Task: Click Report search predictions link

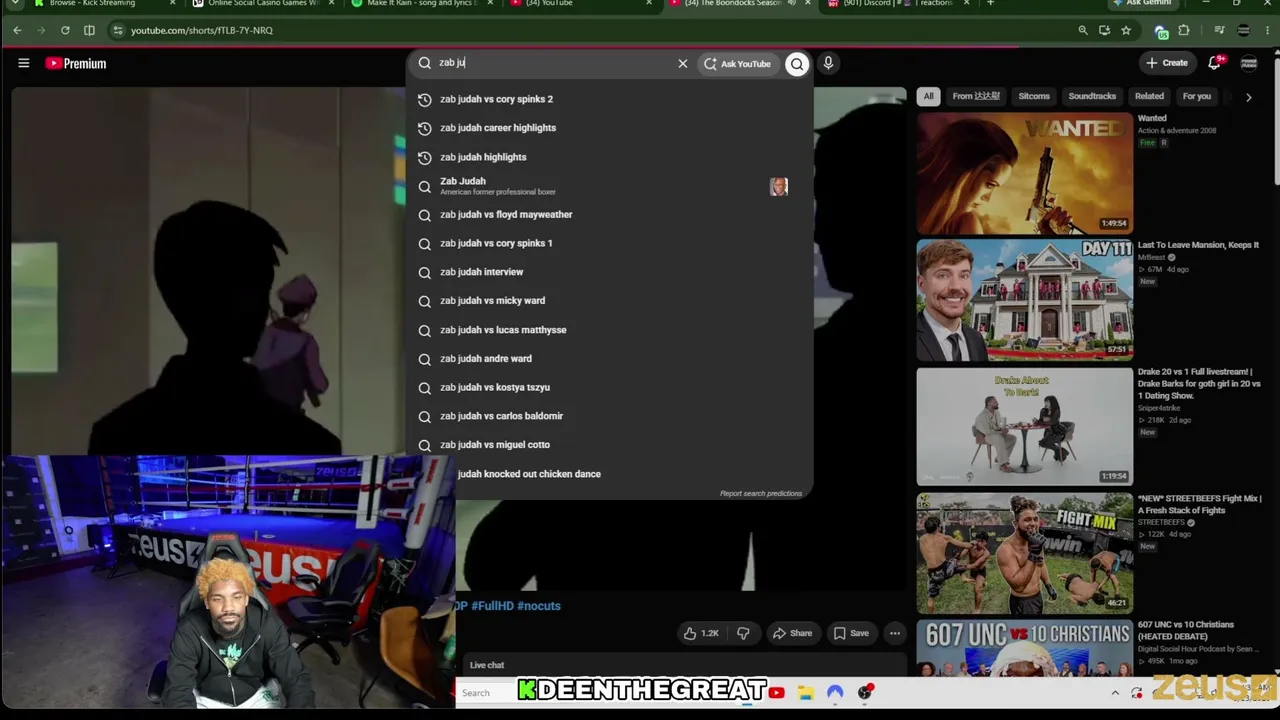Action: pos(760,493)
